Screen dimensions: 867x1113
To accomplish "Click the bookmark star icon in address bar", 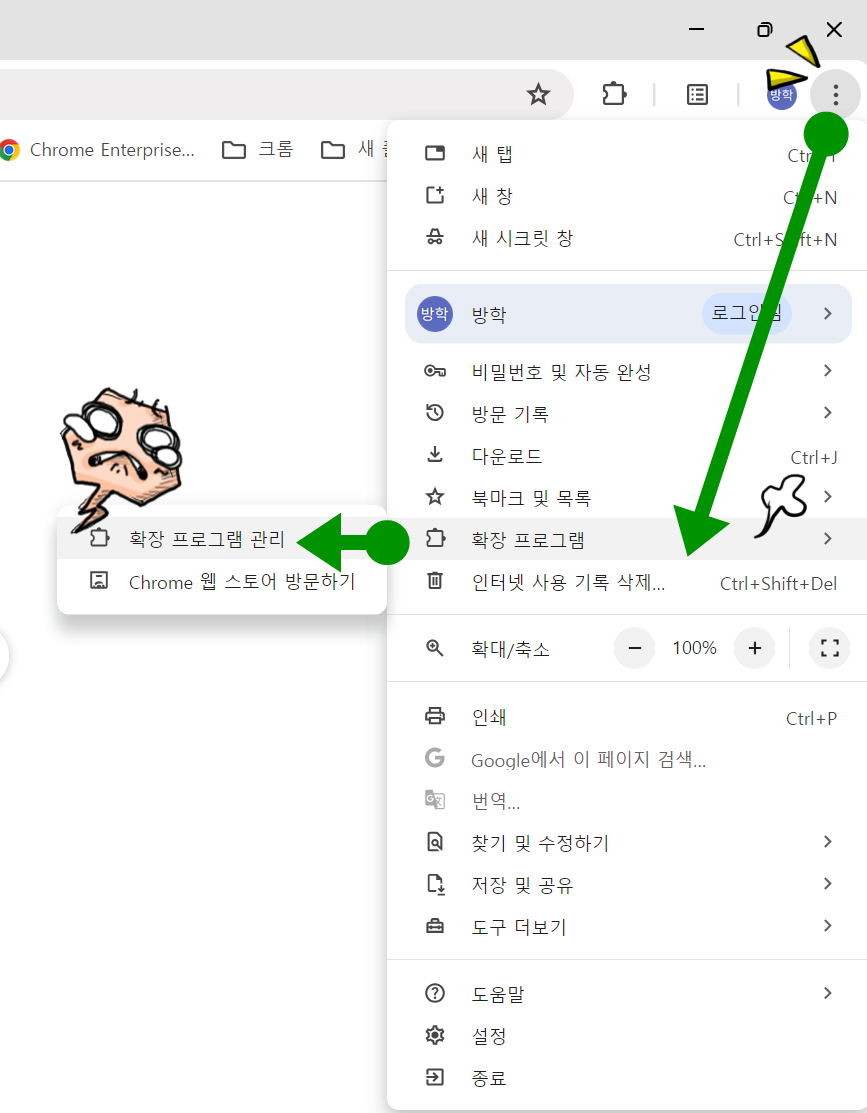I will pyautogui.click(x=539, y=95).
